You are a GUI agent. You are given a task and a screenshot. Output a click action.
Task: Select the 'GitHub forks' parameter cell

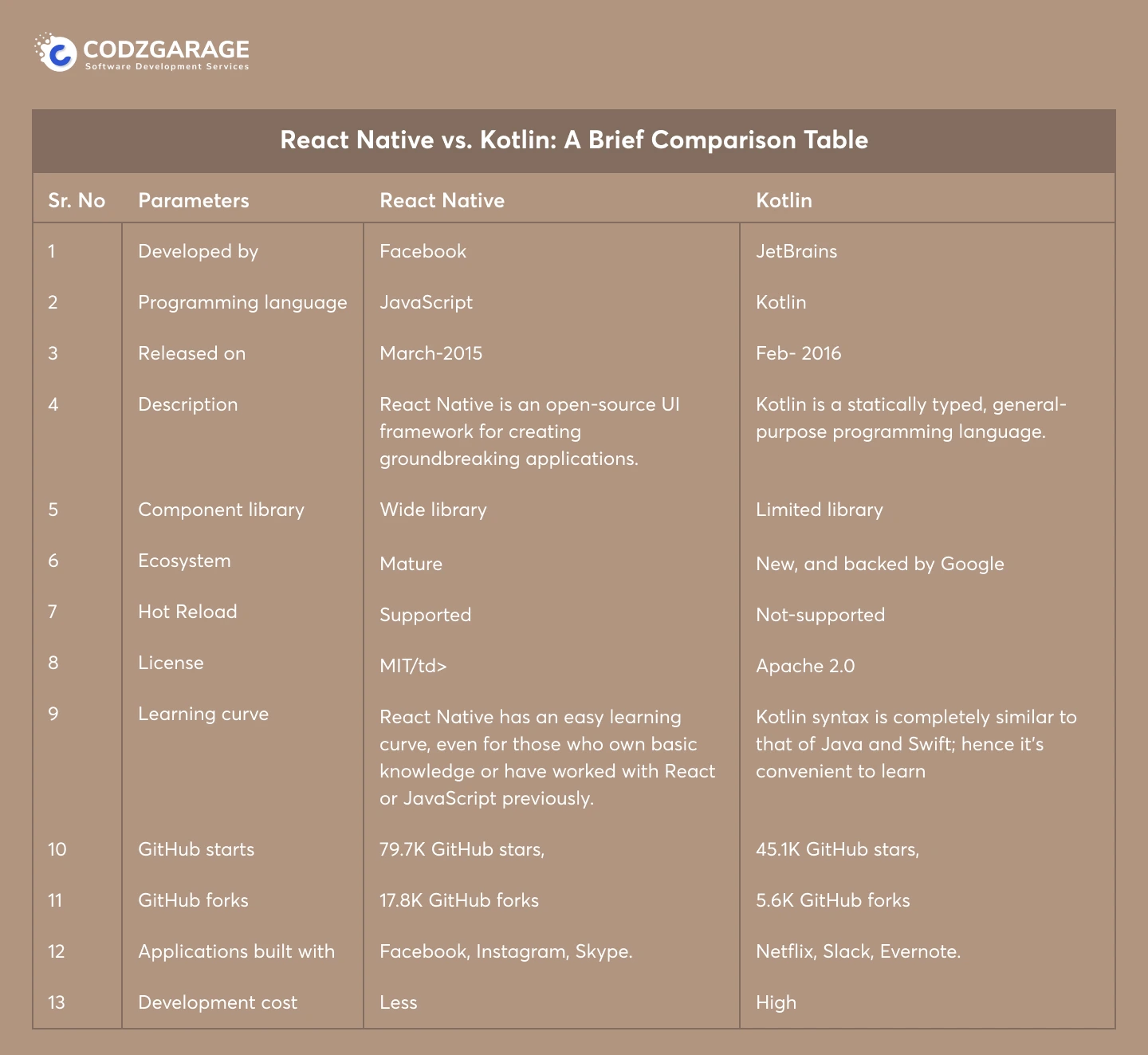[193, 900]
